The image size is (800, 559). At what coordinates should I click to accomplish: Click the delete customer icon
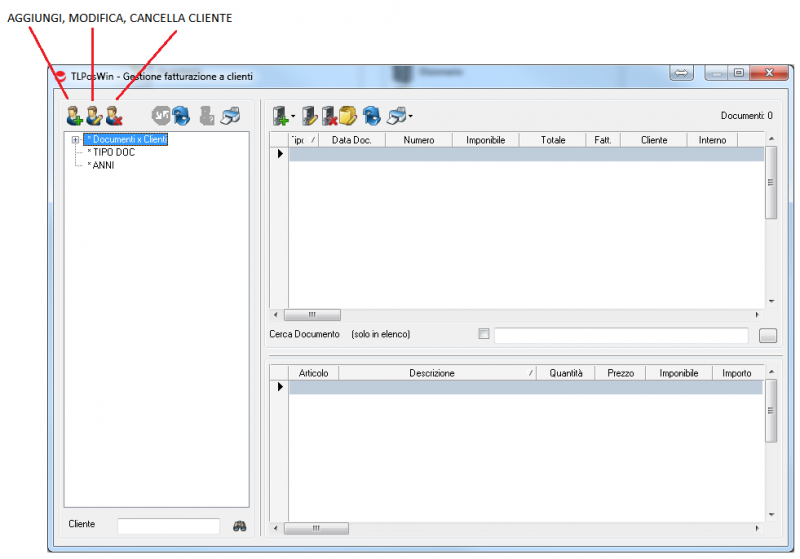coord(114,116)
